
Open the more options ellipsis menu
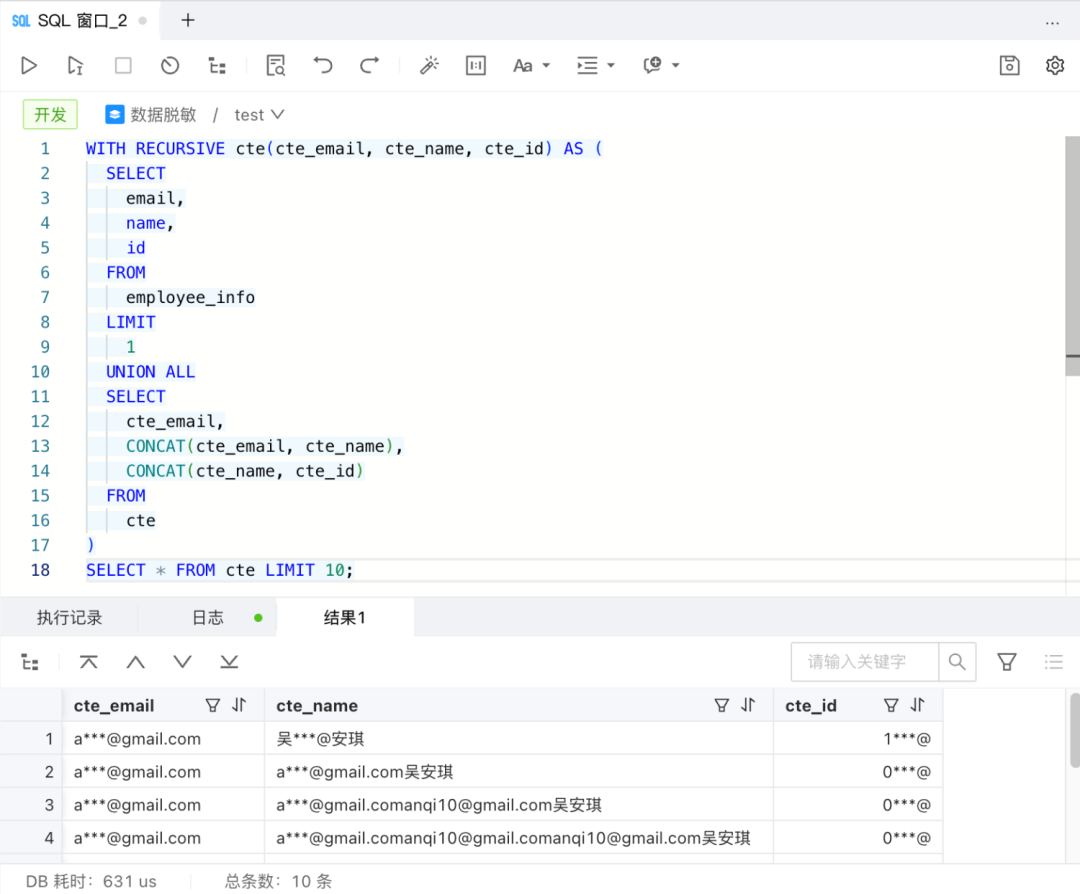pyautogui.click(x=1052, y=23)
